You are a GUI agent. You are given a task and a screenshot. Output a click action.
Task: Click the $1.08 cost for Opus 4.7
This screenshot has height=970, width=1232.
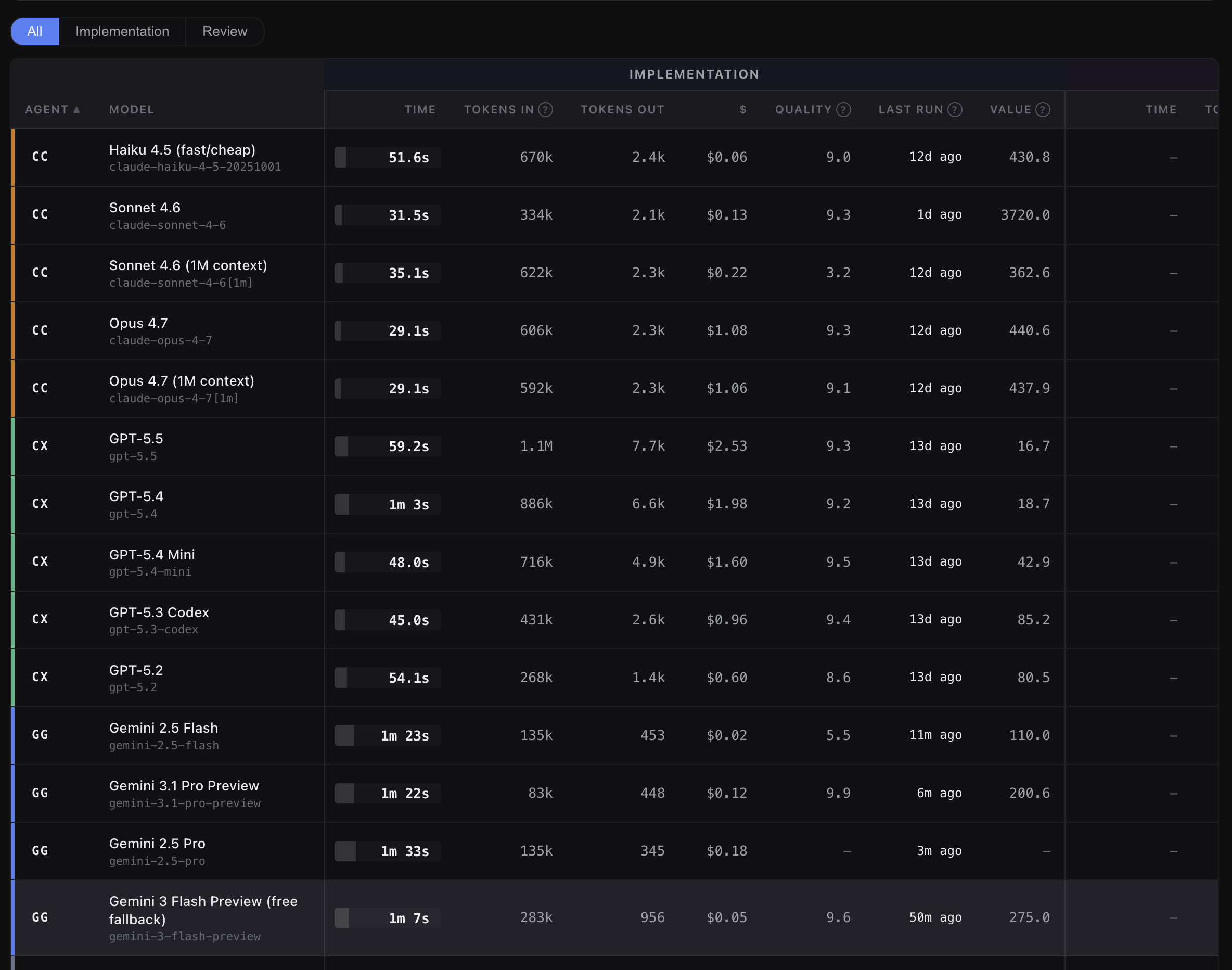[727, 330]
